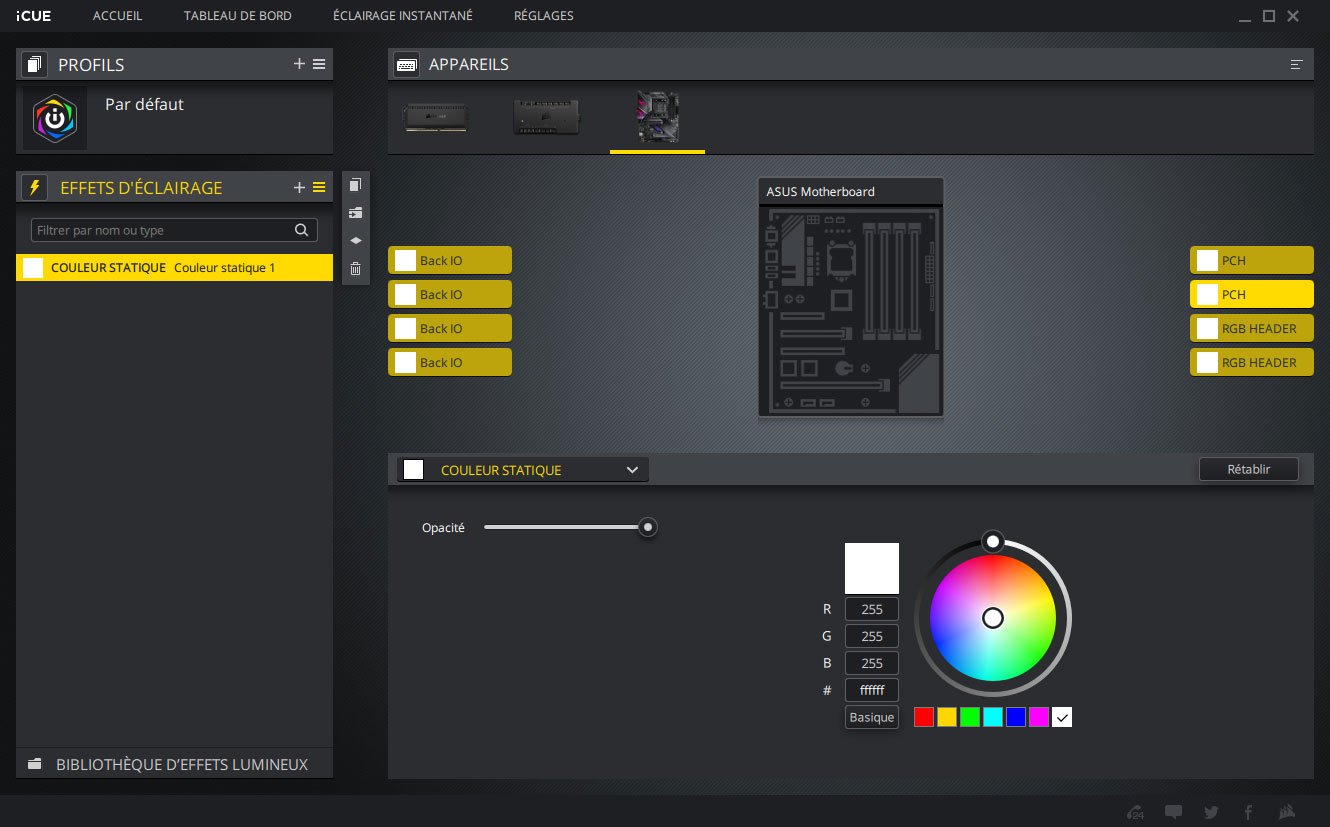The height and width of the screenshot is (827, 1330).
Task: Click the search magnifier in filter box
Action: (301, 230)
